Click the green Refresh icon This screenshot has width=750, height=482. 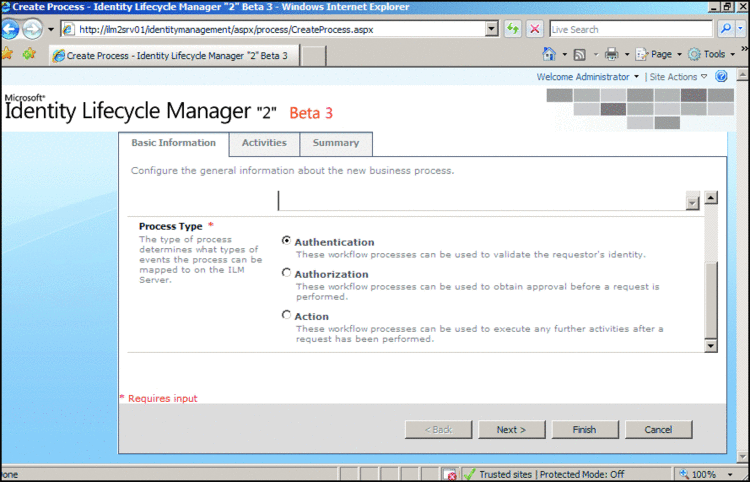tap(513, 30)
